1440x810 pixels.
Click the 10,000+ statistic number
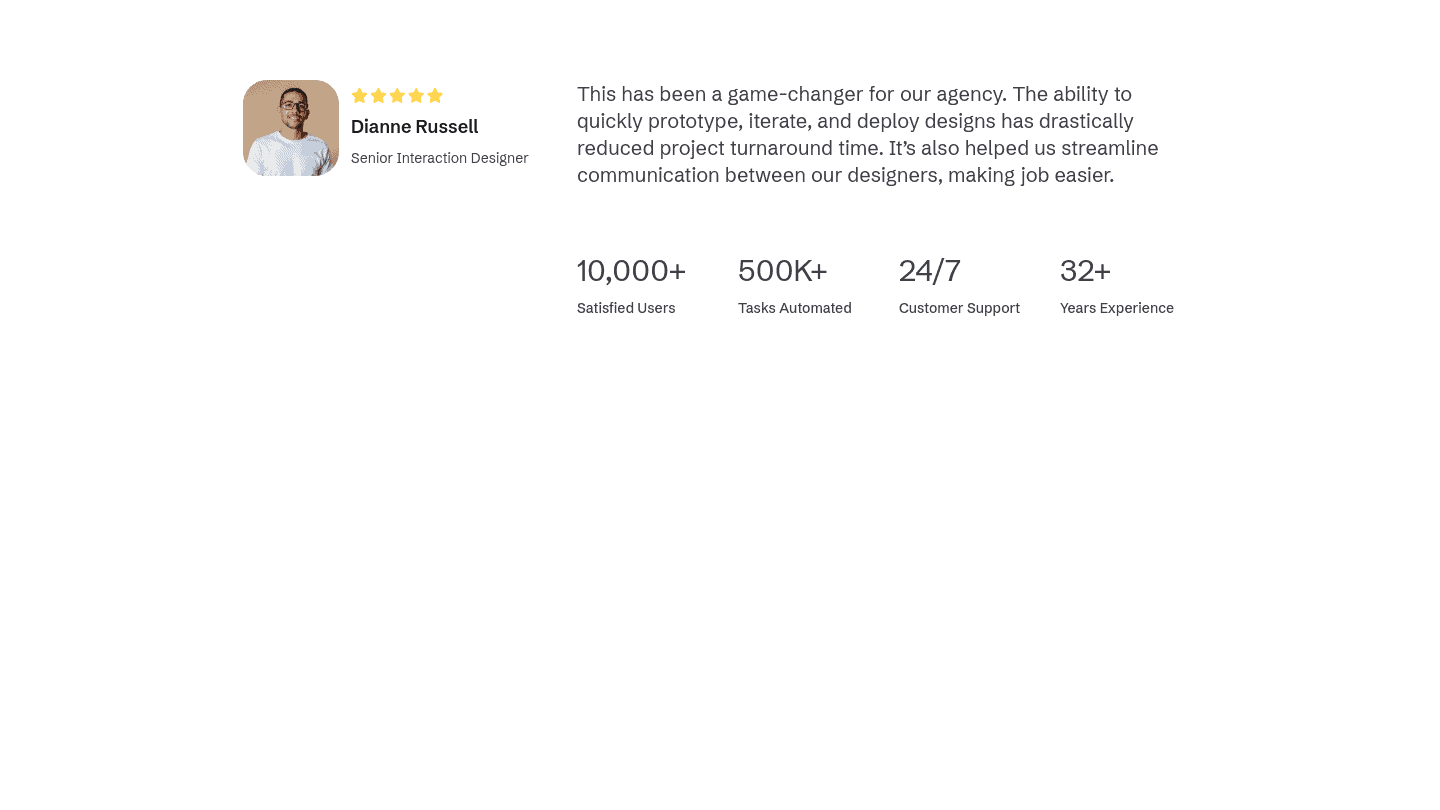tap(631, 271)
